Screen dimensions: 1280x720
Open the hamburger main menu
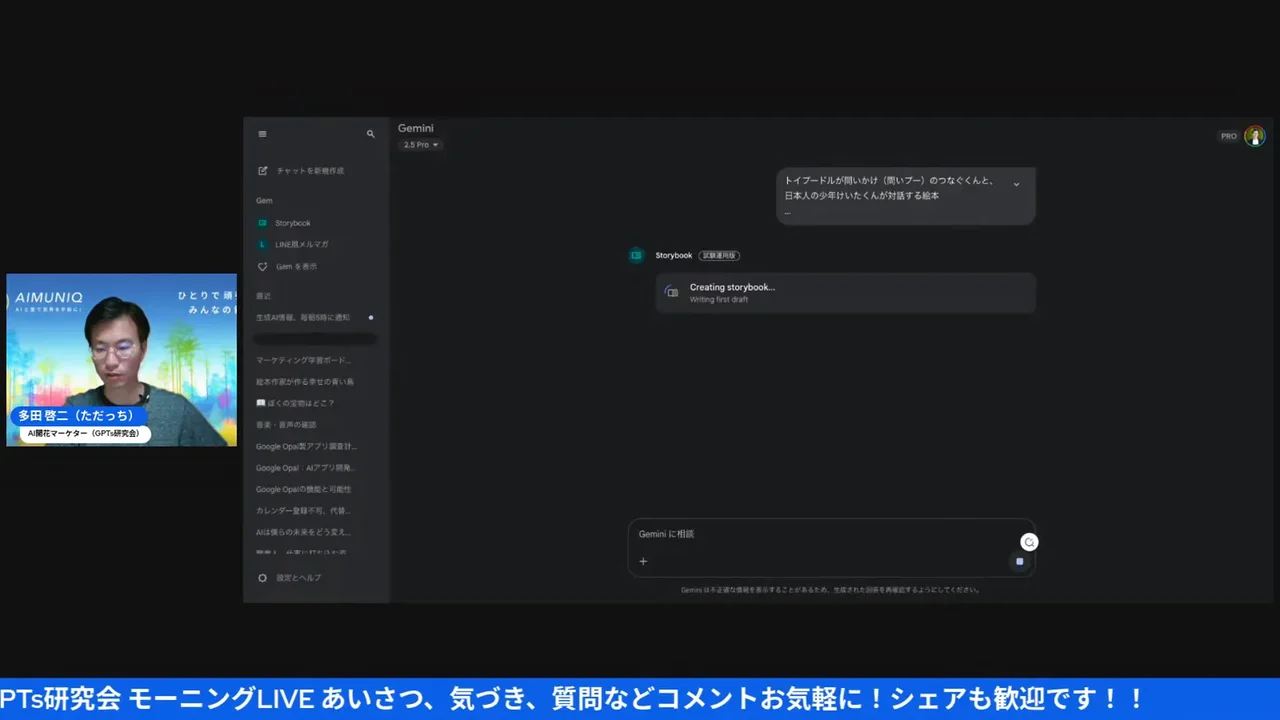tap(262, 134)
